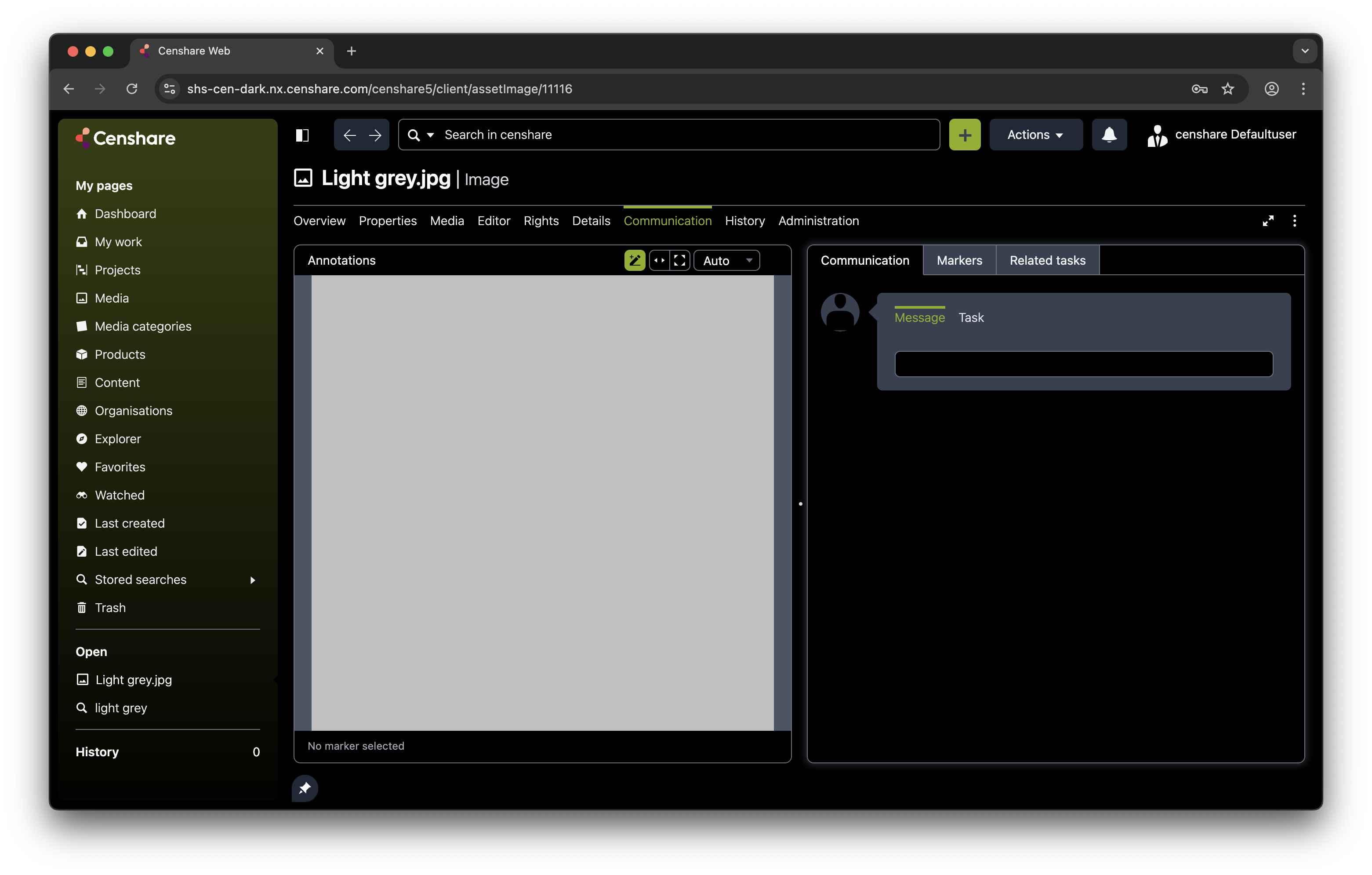This screenshot has width=1372, height=875.
Task: Switch message composer to Task mode
Action: coord(970,317)
